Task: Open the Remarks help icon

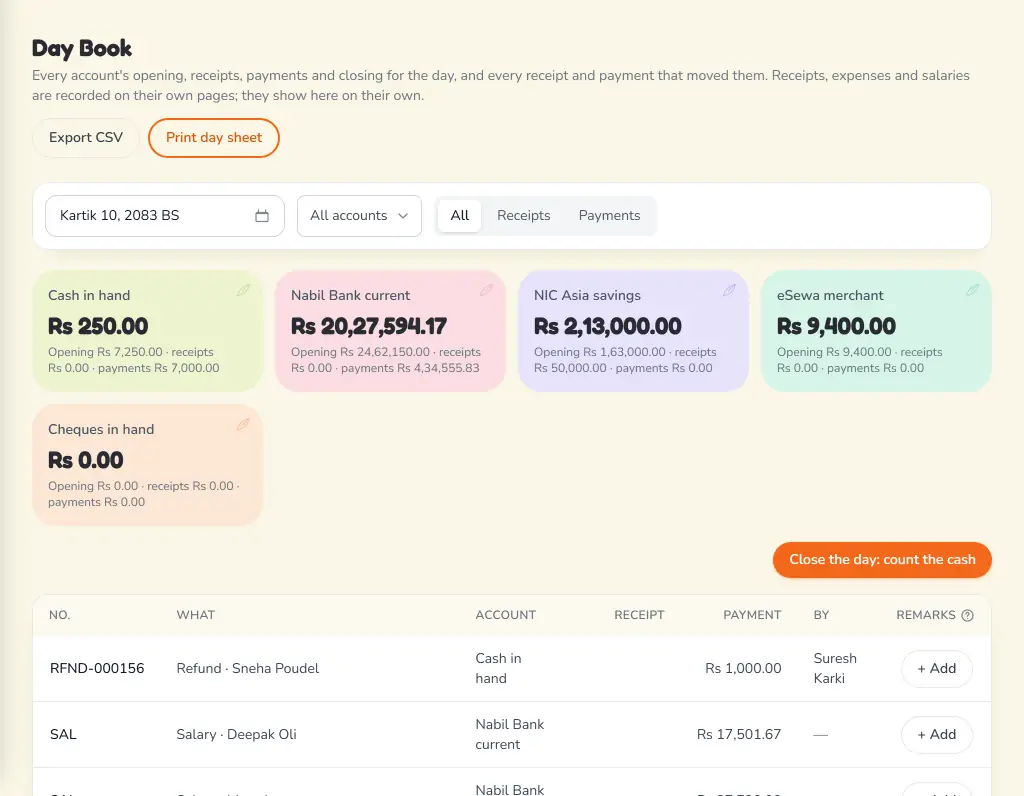Action: 968,615
